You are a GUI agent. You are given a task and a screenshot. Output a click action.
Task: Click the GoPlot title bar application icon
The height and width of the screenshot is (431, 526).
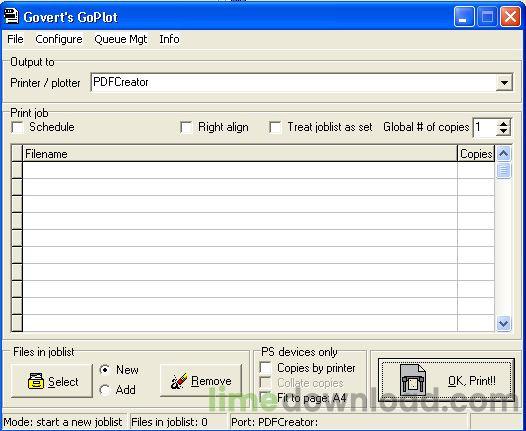pyautogui.click(x=11, y=16)
